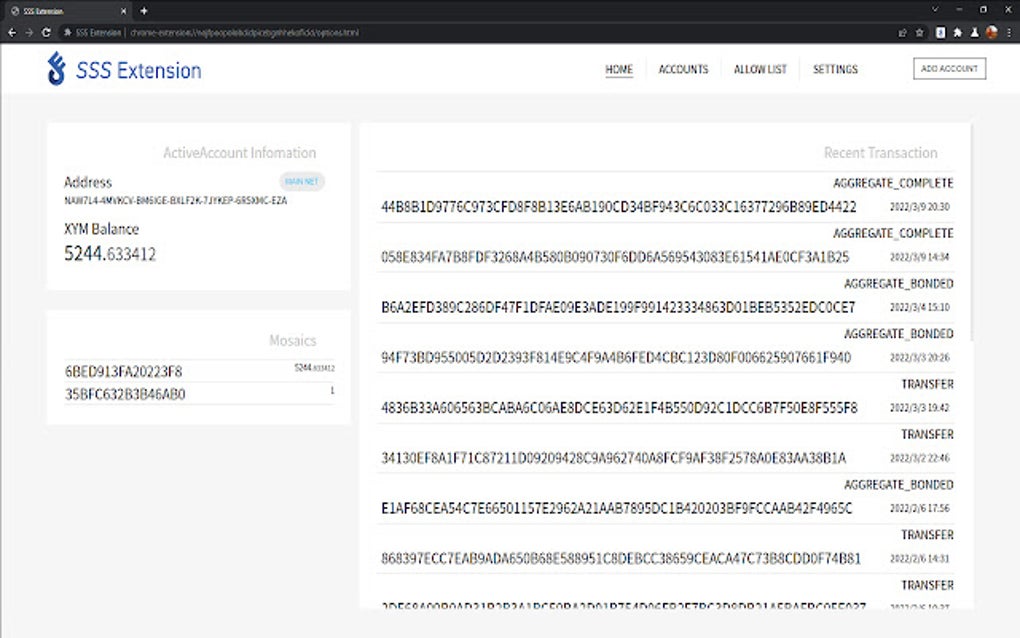Viewport: 1020px width, 638px height.
Task: Open the Extensions puzzle piece icon
Action: 956,31
